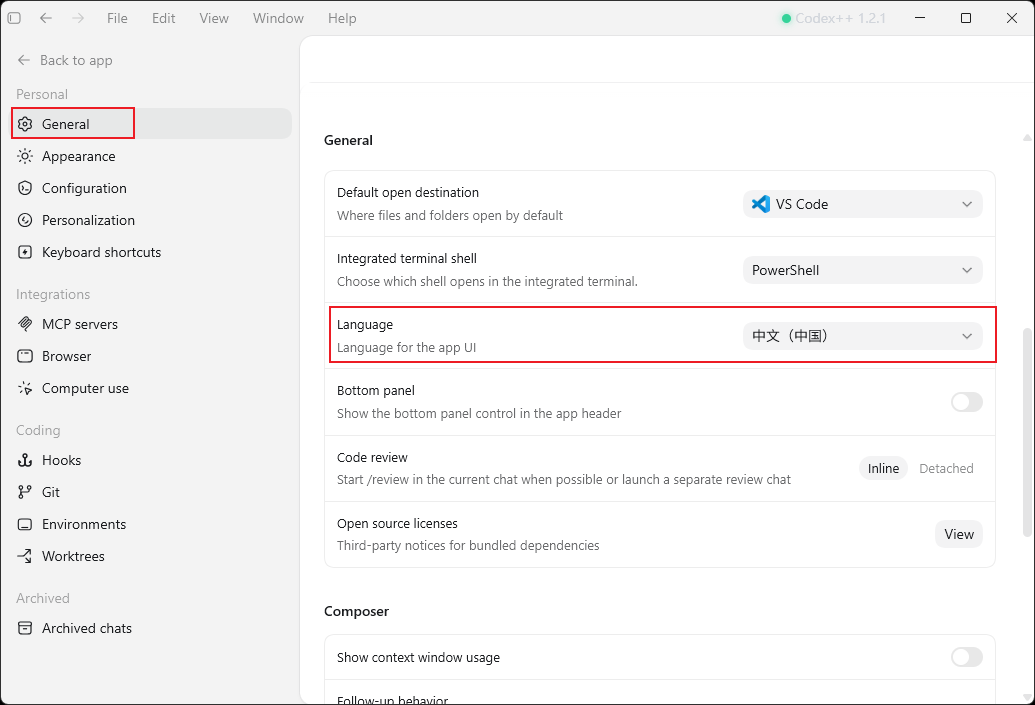Image resolution: width=1035 pixels, height=705 pixels.
Task: Click the Configuration icon in sidebar
Action: click(25, 188)
